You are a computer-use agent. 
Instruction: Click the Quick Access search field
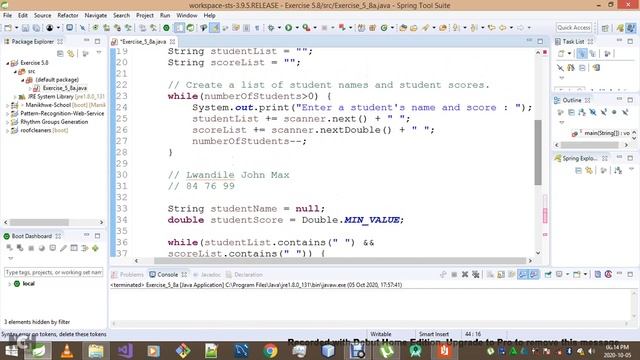pyautogui.click(x=574, y=27)
